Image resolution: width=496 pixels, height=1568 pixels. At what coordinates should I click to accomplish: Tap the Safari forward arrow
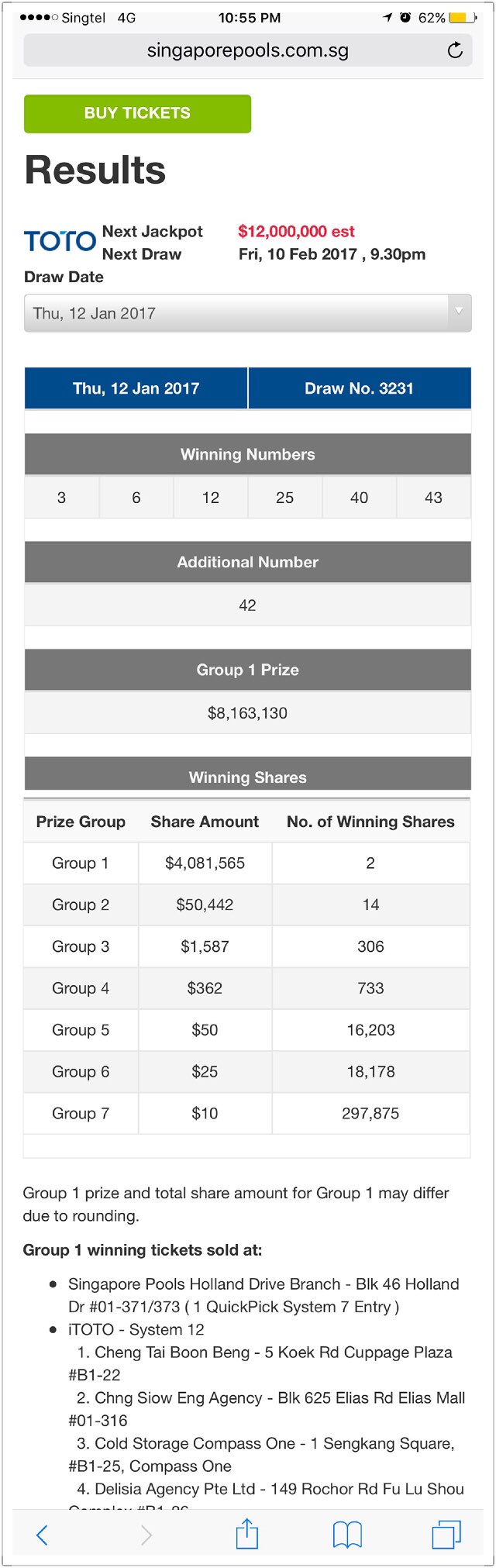pos(146,1535)
